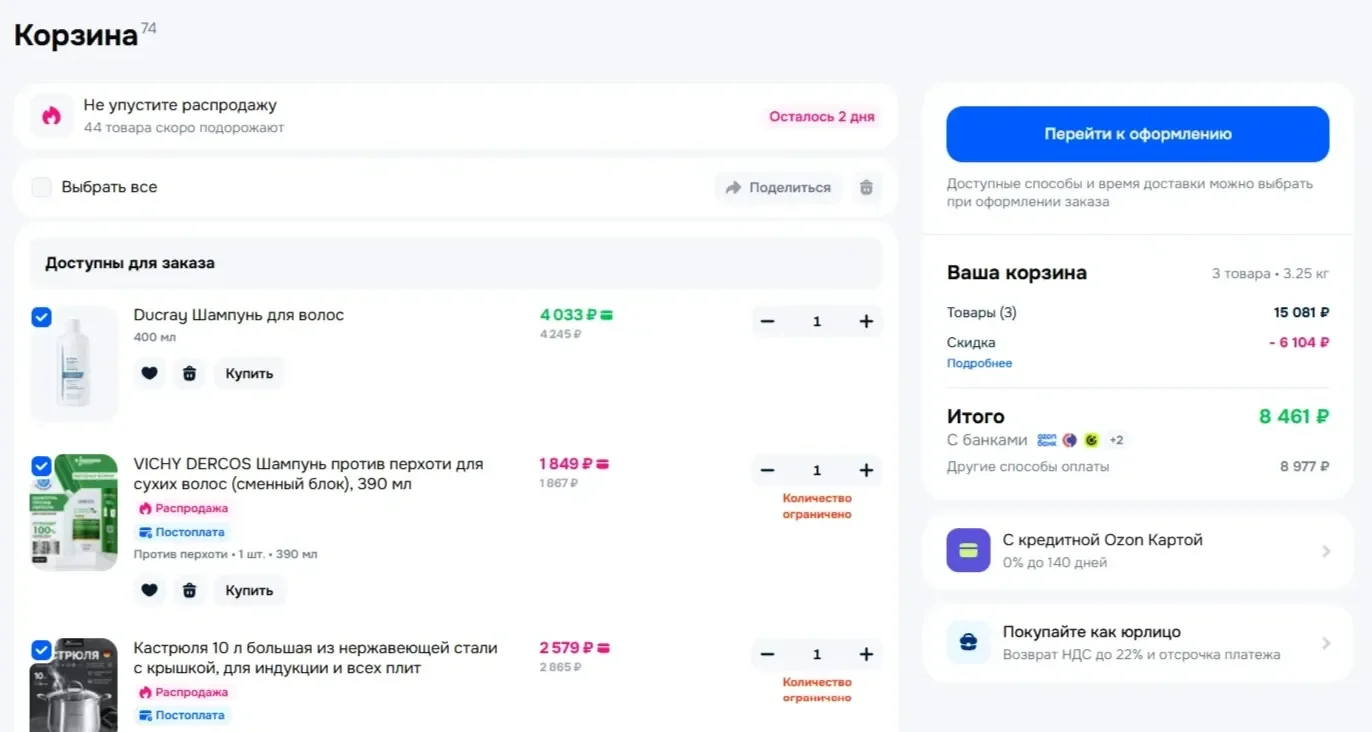Viewport: 1372px width, 732px height.
Task: Decrease VICHY DERCOS quantity with the minus
Action: pos(768,470)
